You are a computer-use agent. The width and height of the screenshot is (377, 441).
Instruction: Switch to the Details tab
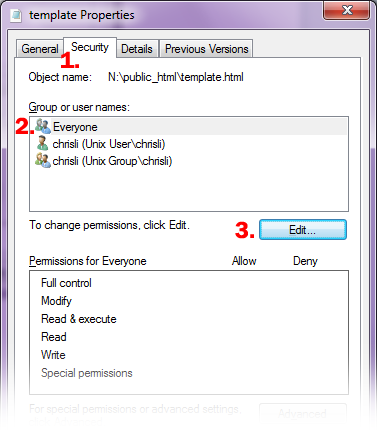coord(137,49)
